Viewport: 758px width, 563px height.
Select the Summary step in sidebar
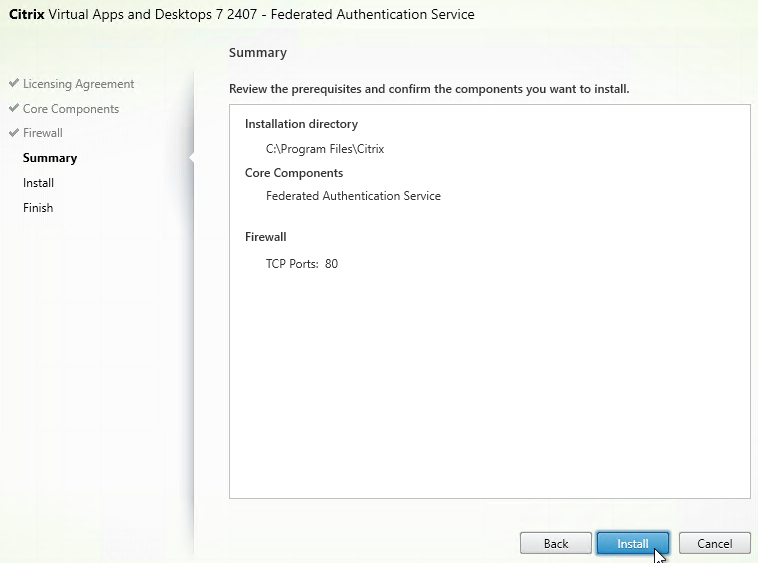click(x=50, y=158)
